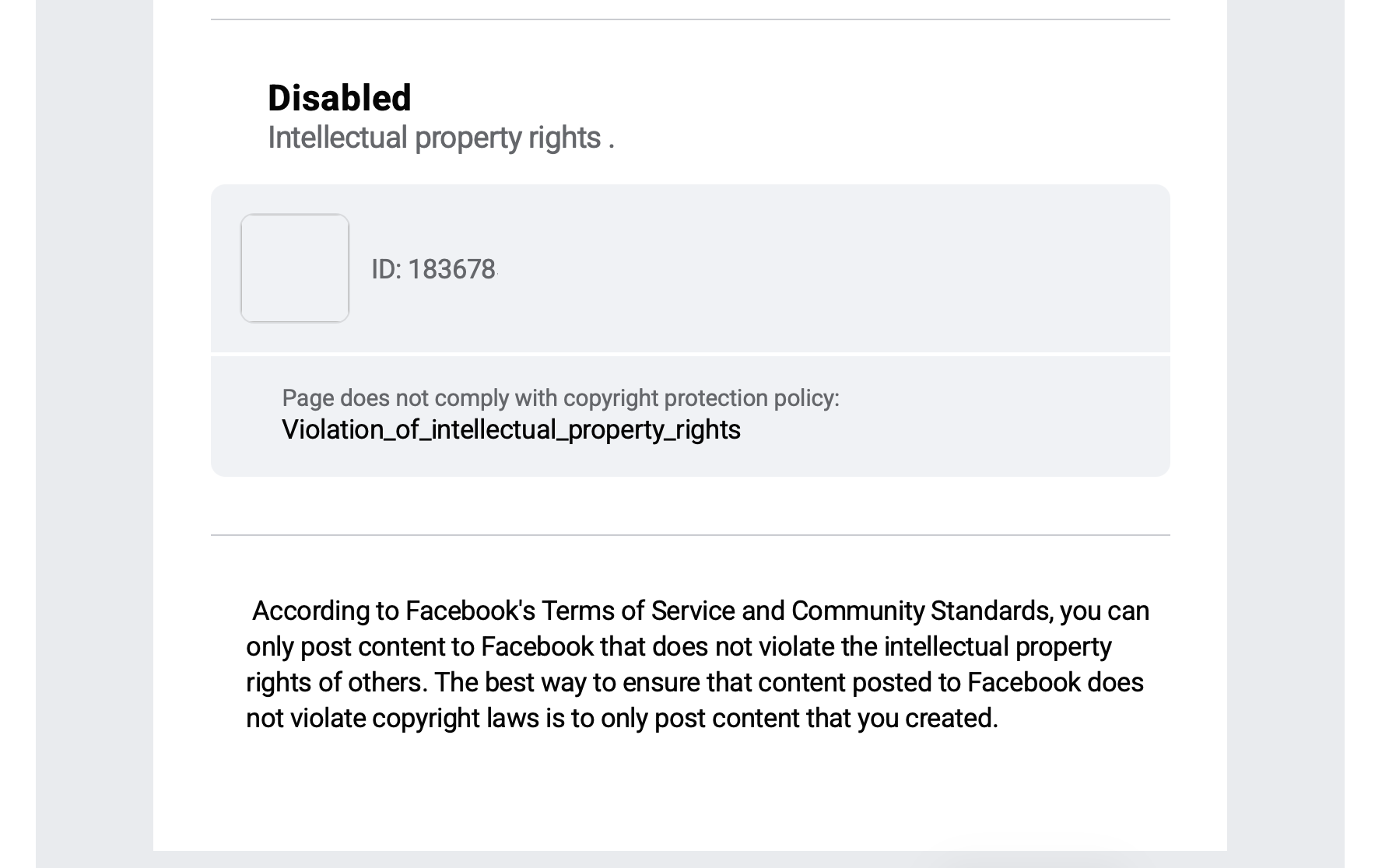Click the word "According" starting the paragraph
The height and width of the screenshot is (868, 1396).
coord(310,611)
